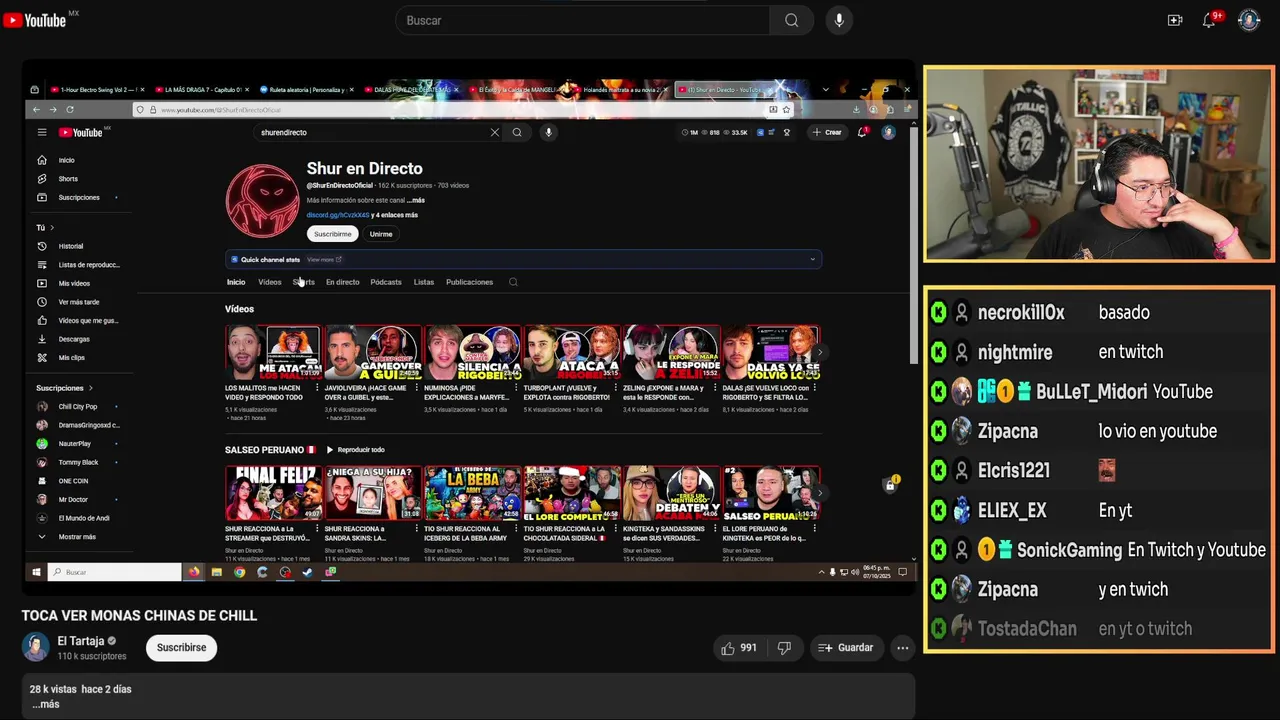
Task: Expand the Tú section chevron
Action: pyautogui.click(x=51, y=227)
